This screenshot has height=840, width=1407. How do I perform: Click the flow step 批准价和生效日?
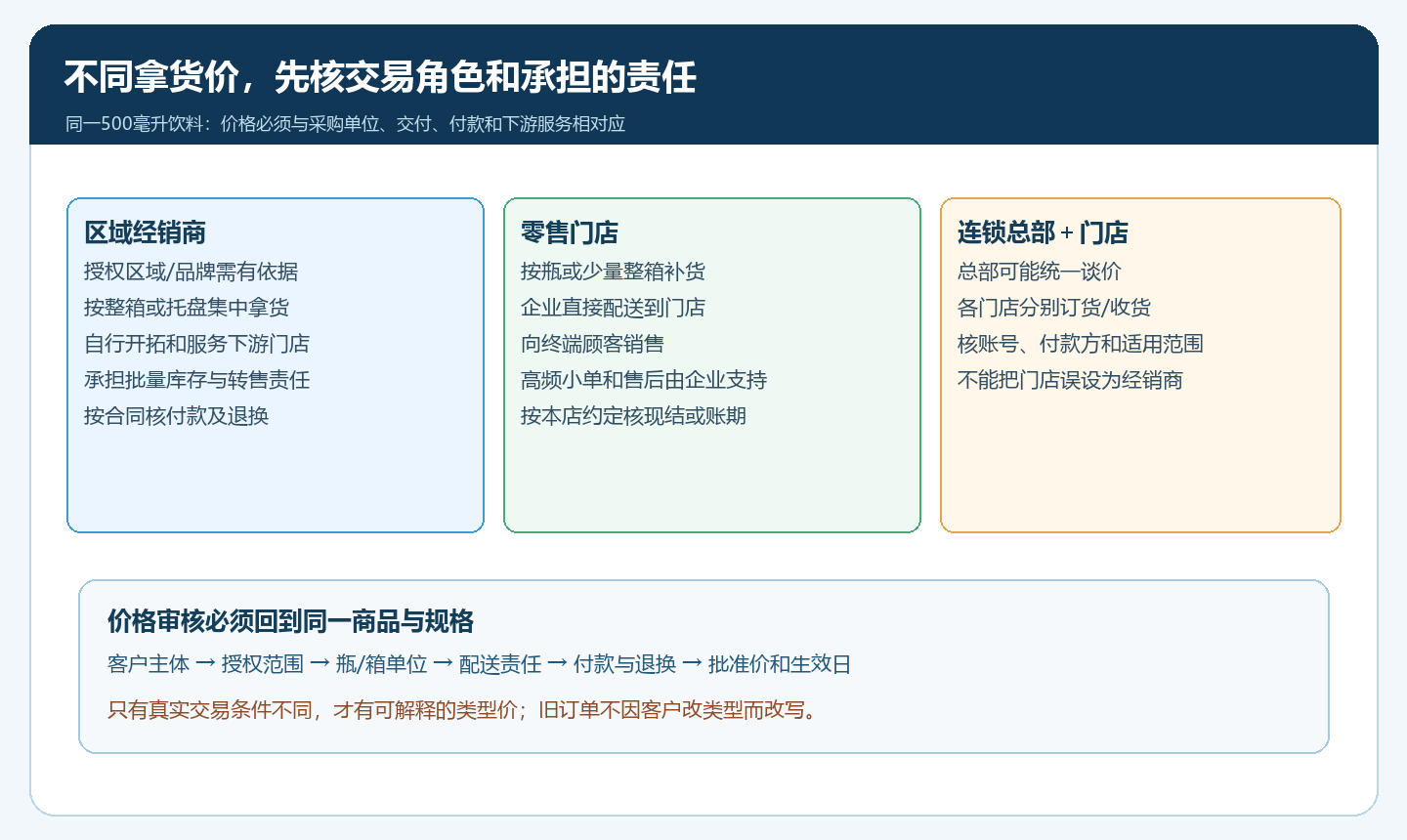780,664
